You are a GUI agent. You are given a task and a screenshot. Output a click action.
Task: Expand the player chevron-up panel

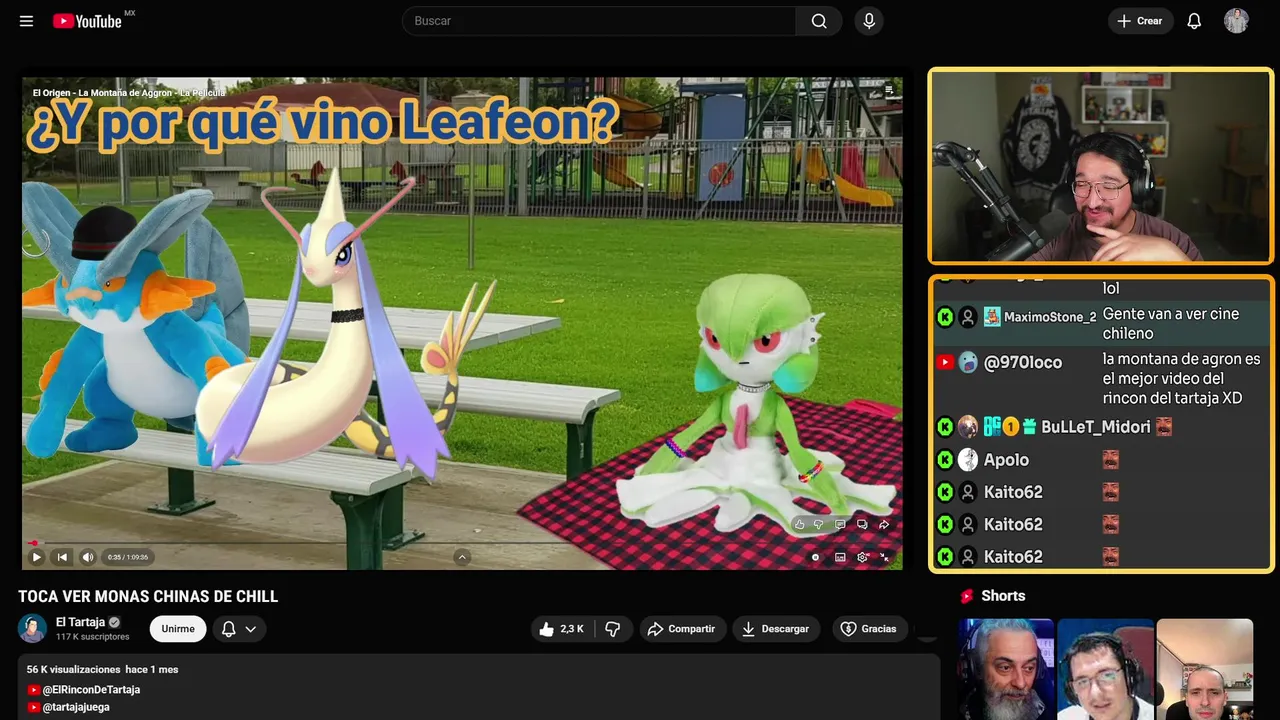pos(462,557)
